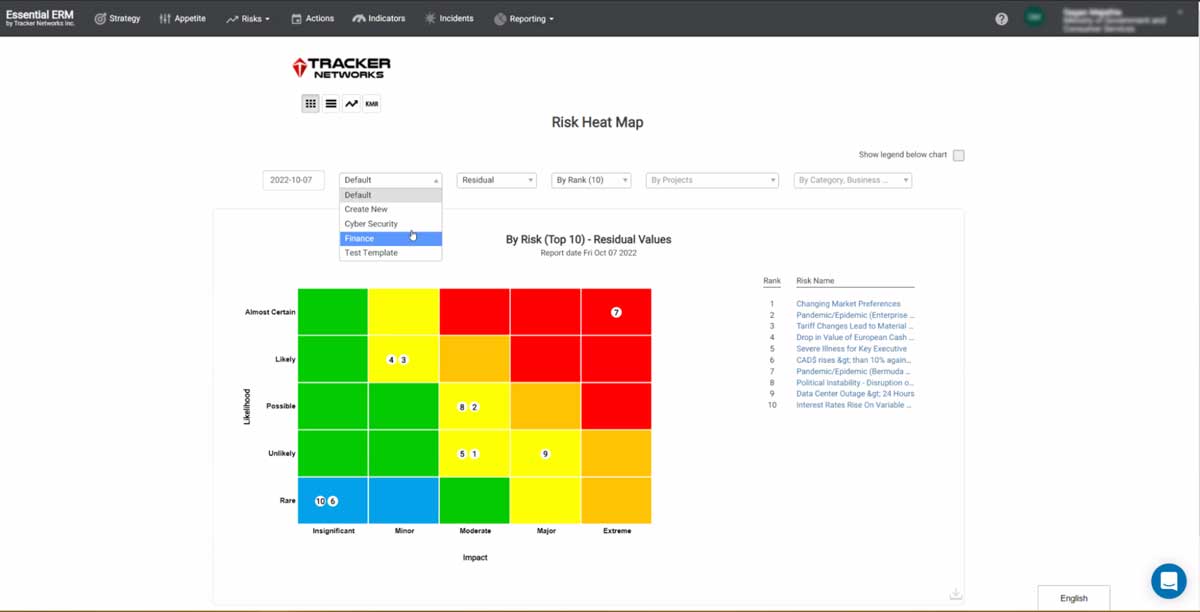
Task: Select the grid heat map view
Action: tap(310, 103)
